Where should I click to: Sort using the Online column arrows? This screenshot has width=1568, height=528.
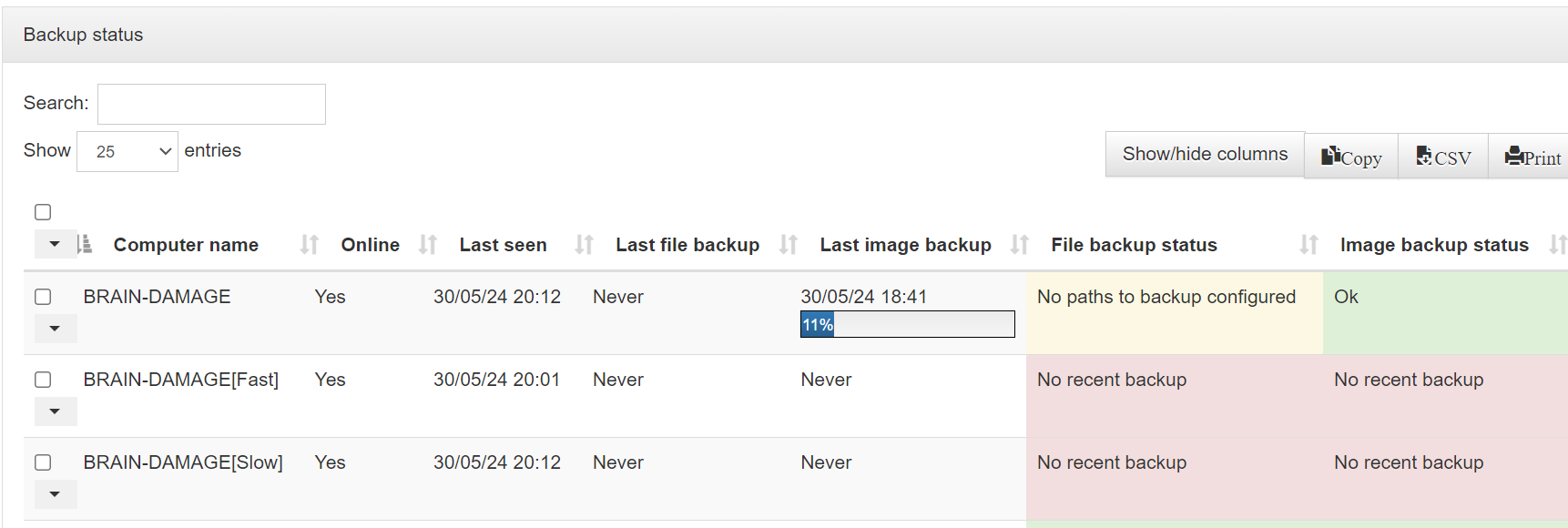[x=428, y=245]
